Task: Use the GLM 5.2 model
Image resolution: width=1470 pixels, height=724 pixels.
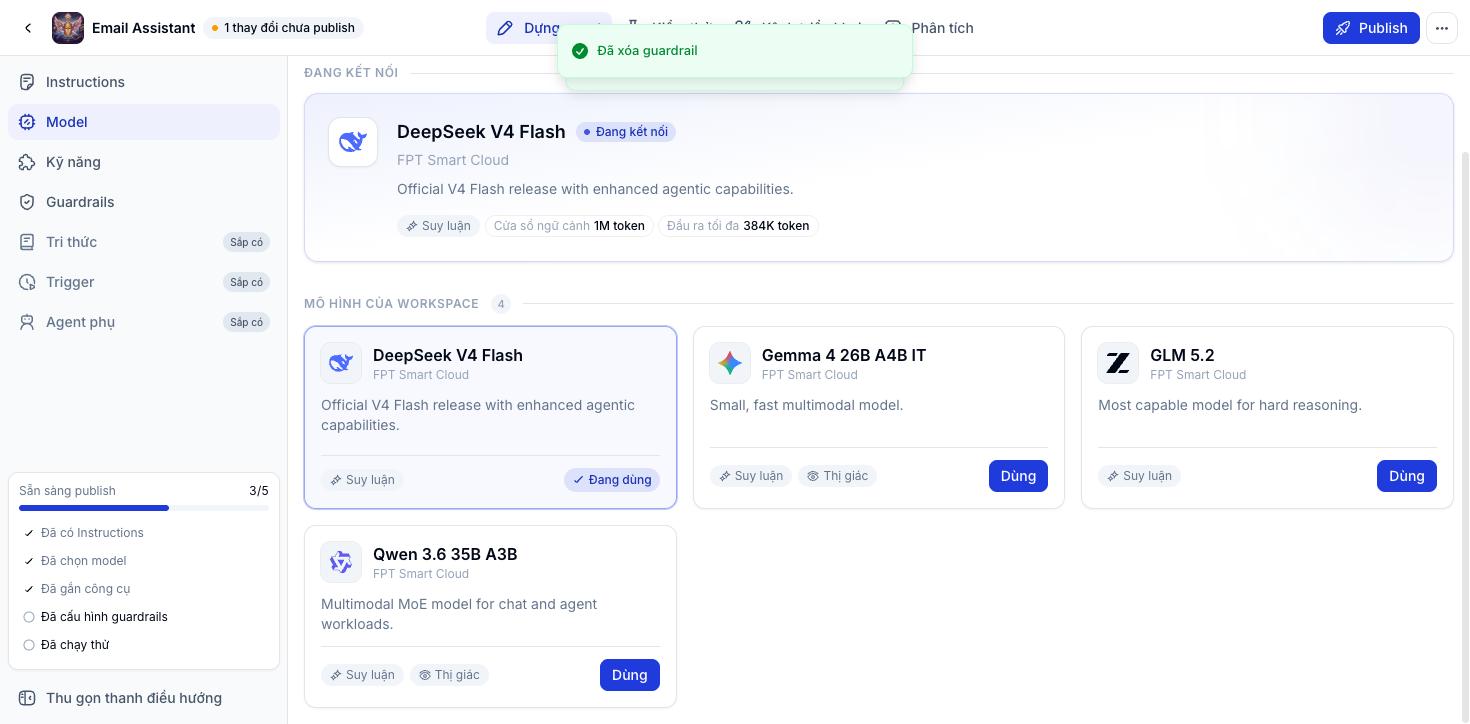Action: [1407, 476]
